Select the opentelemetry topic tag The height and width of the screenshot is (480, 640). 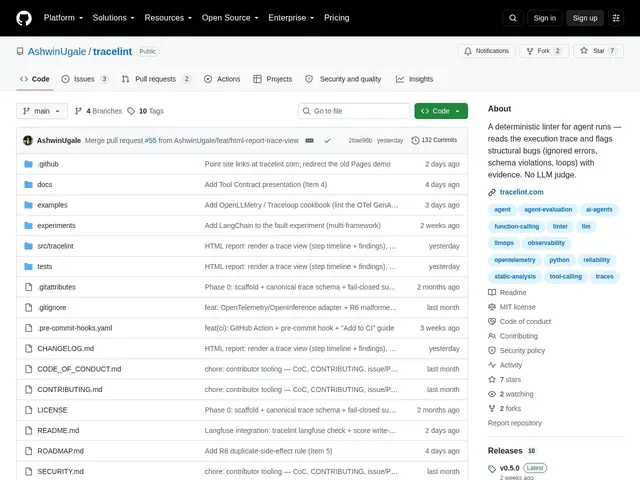click(515, 260)
